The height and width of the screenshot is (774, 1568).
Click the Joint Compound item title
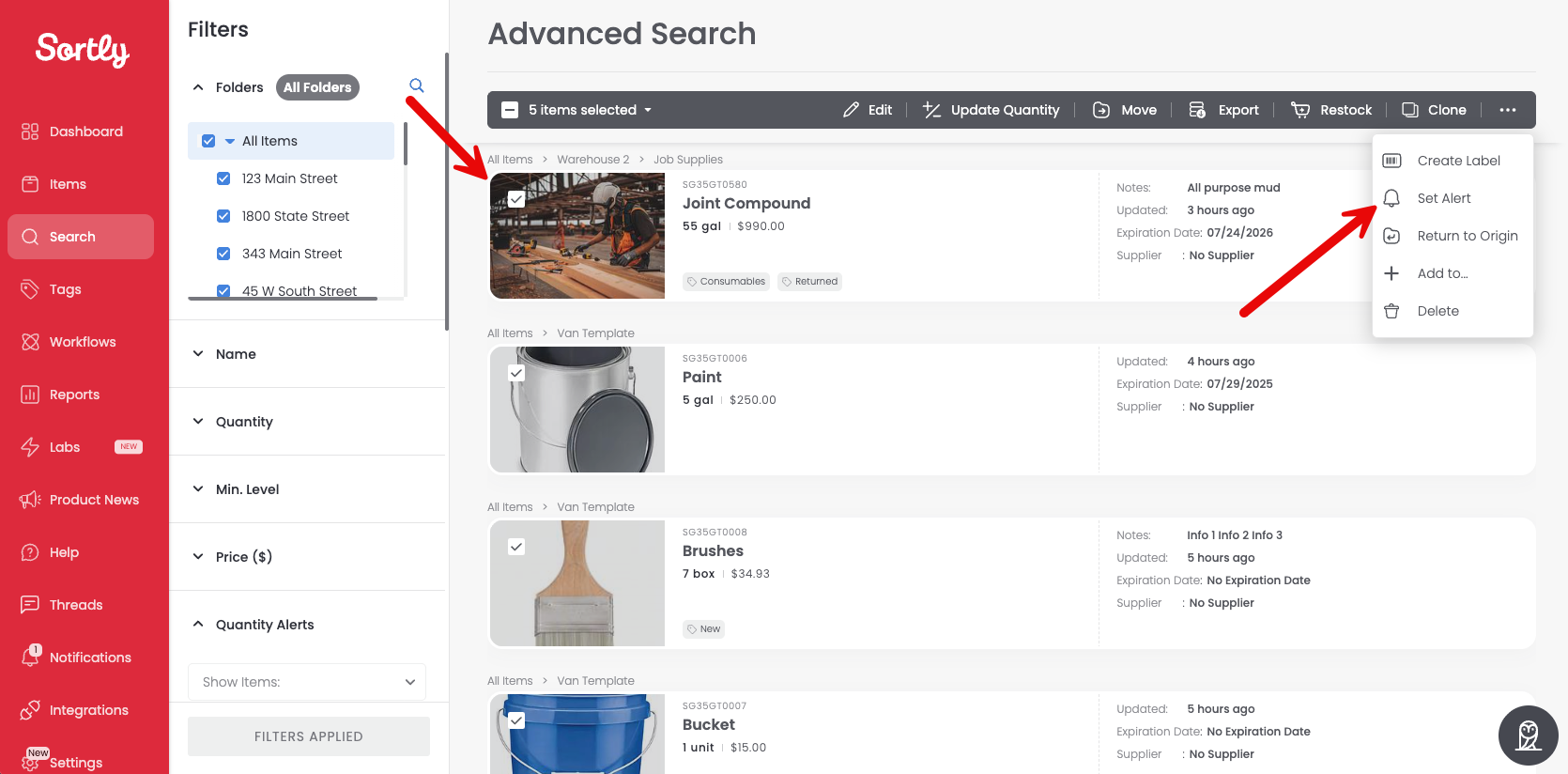point(746,203)
